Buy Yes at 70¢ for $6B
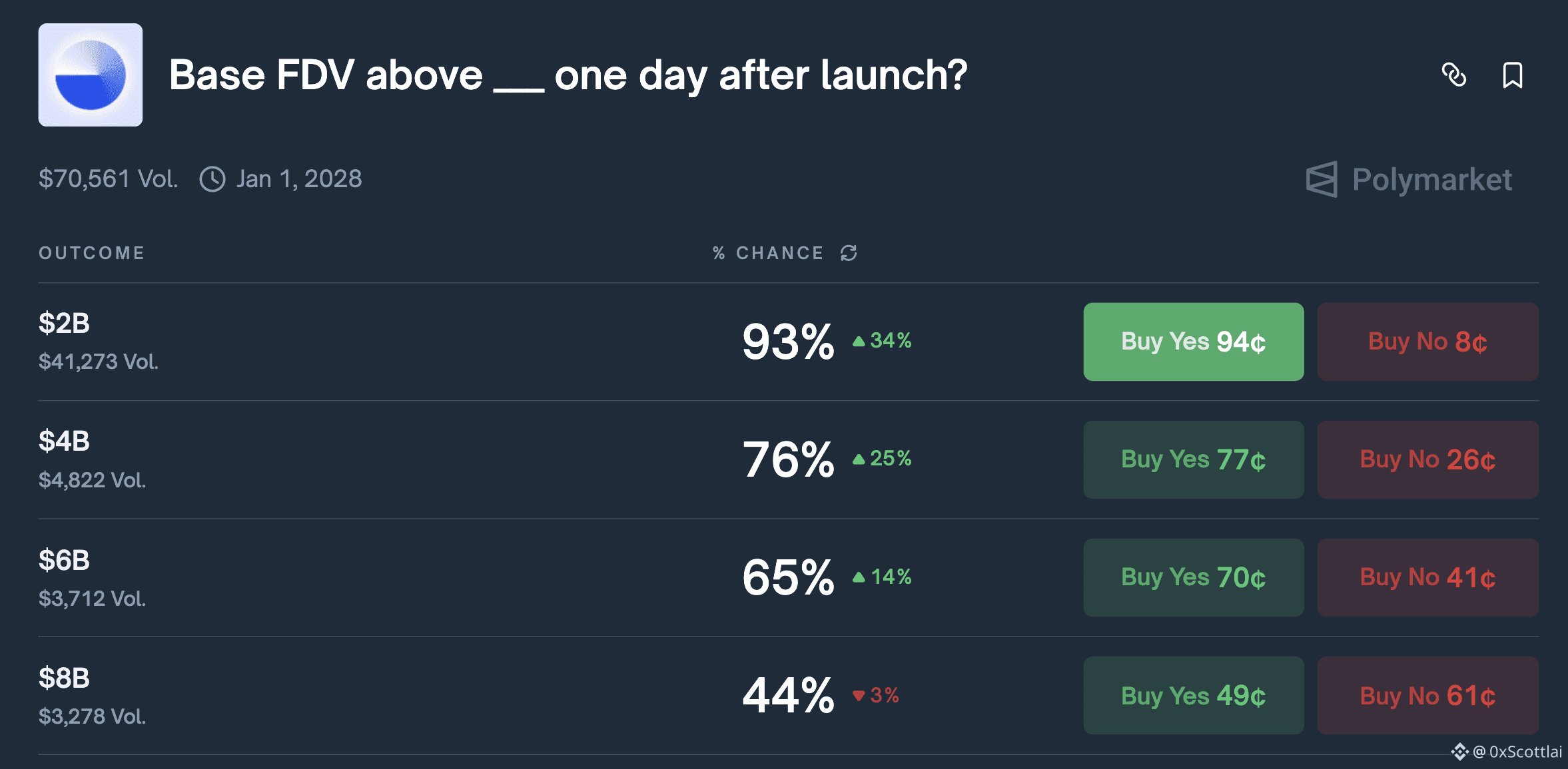 coord(1193,577)
